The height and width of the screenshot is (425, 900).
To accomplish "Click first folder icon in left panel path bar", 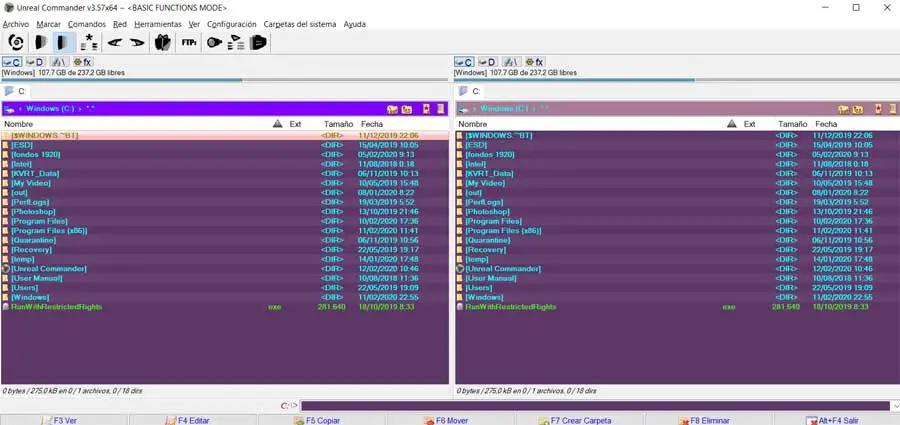I will 393,109.
